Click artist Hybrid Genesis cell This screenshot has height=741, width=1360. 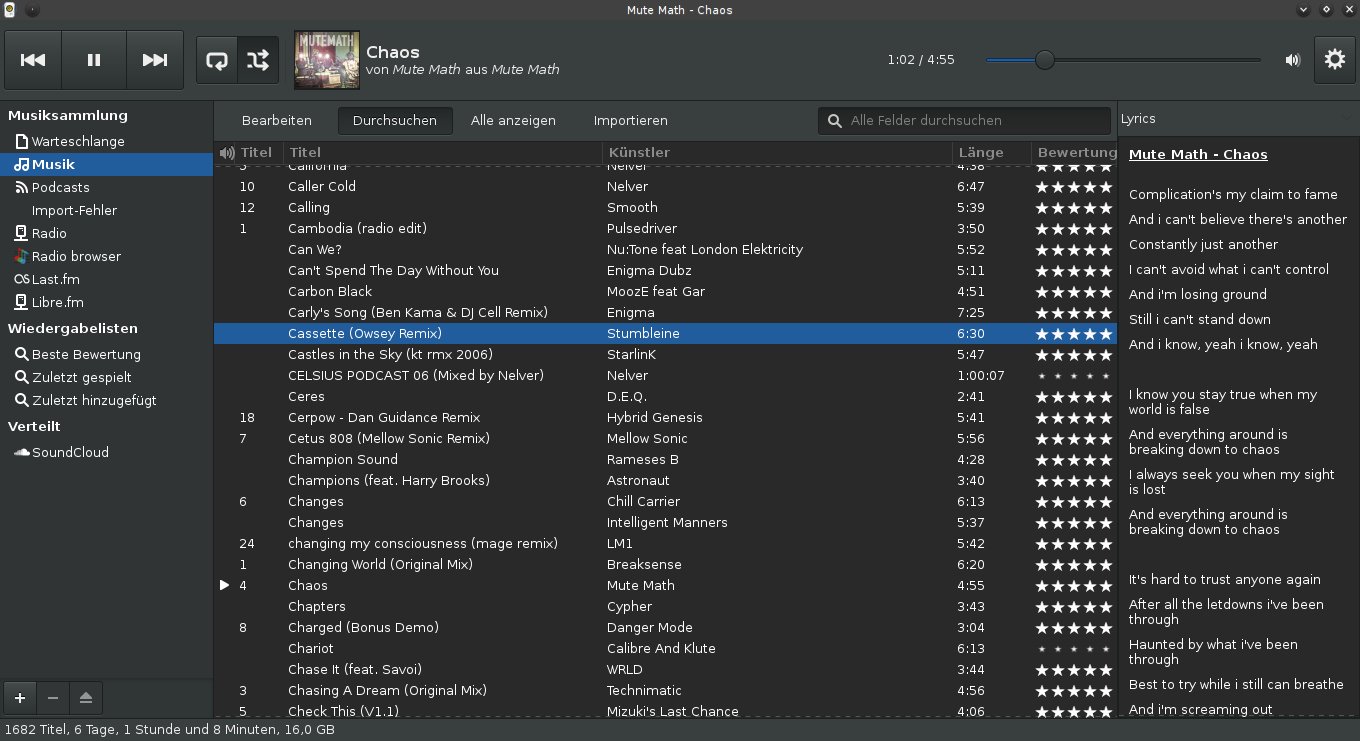(x=655, y=418)
